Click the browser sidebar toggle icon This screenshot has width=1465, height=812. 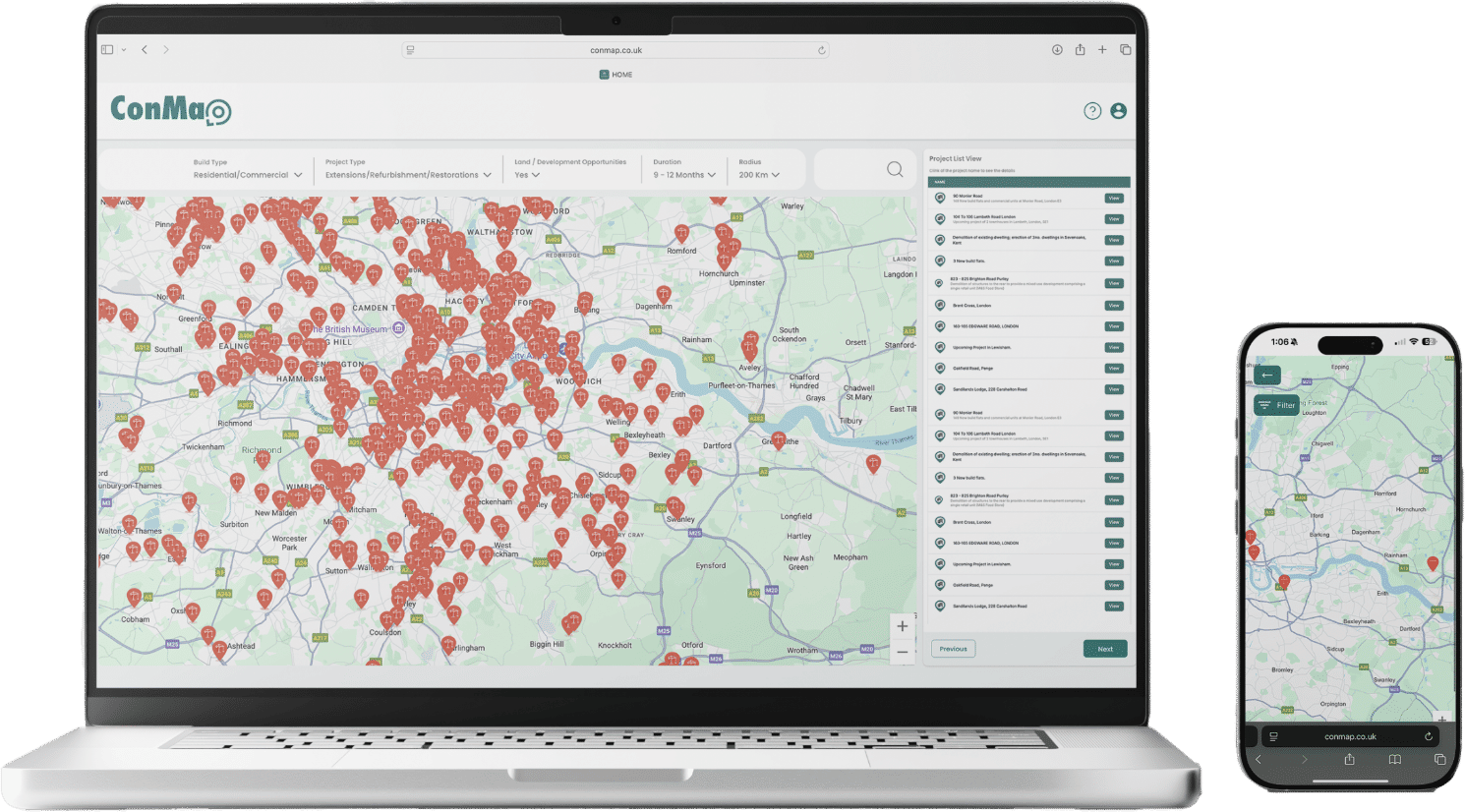[x=107, y=49]
